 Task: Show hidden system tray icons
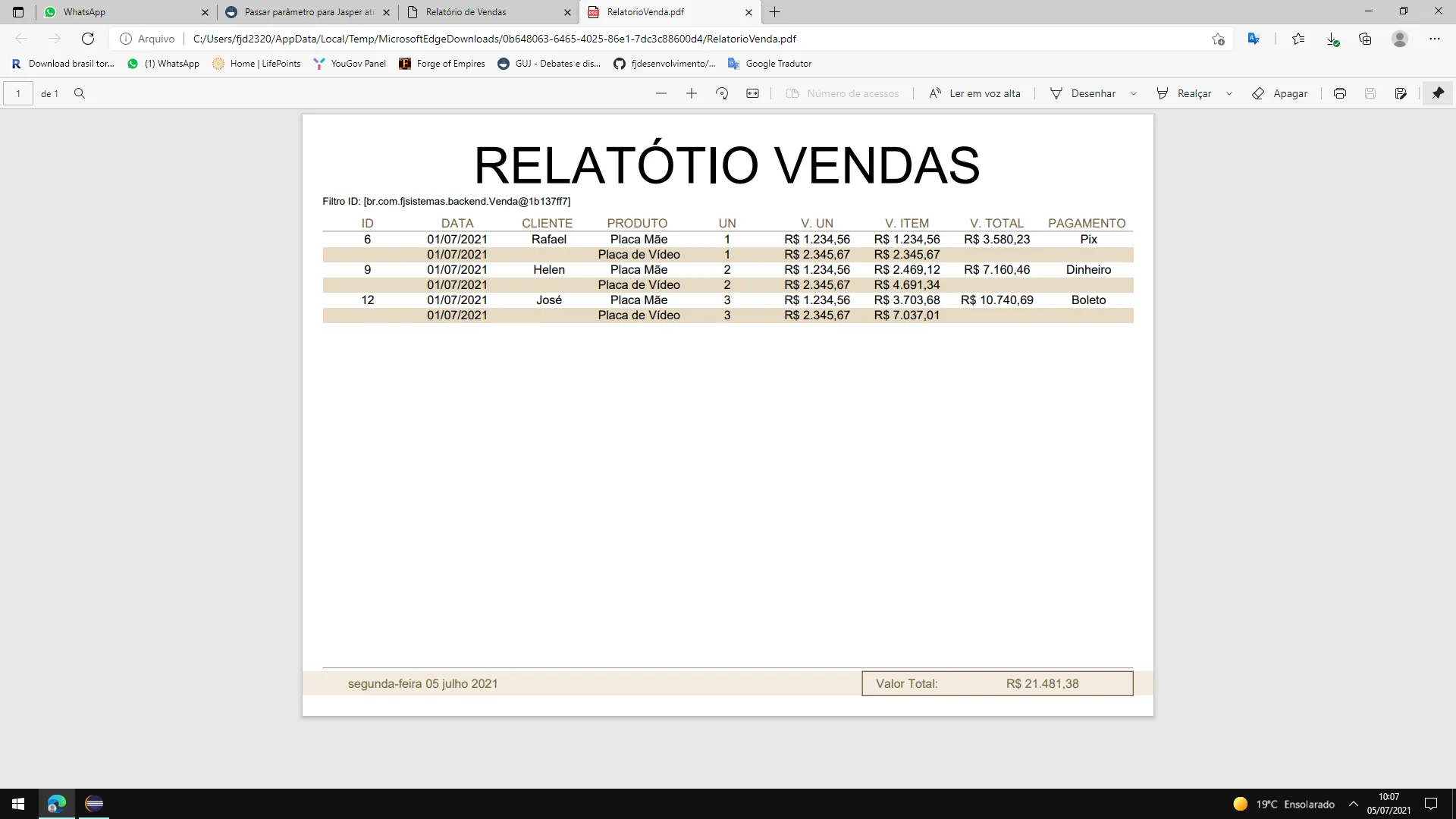tap(1354, 804)
